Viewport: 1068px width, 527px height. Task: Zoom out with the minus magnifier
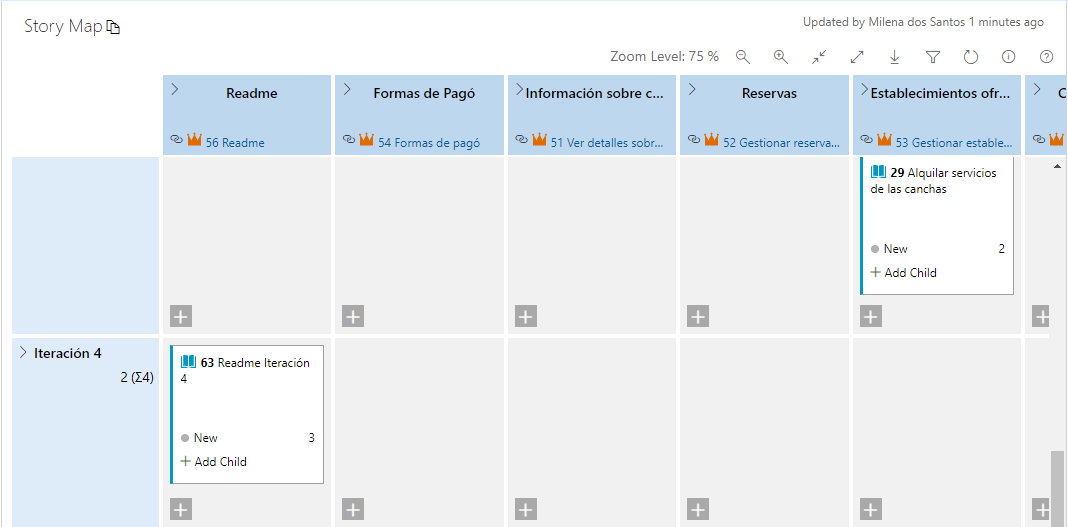click(742, 57)
